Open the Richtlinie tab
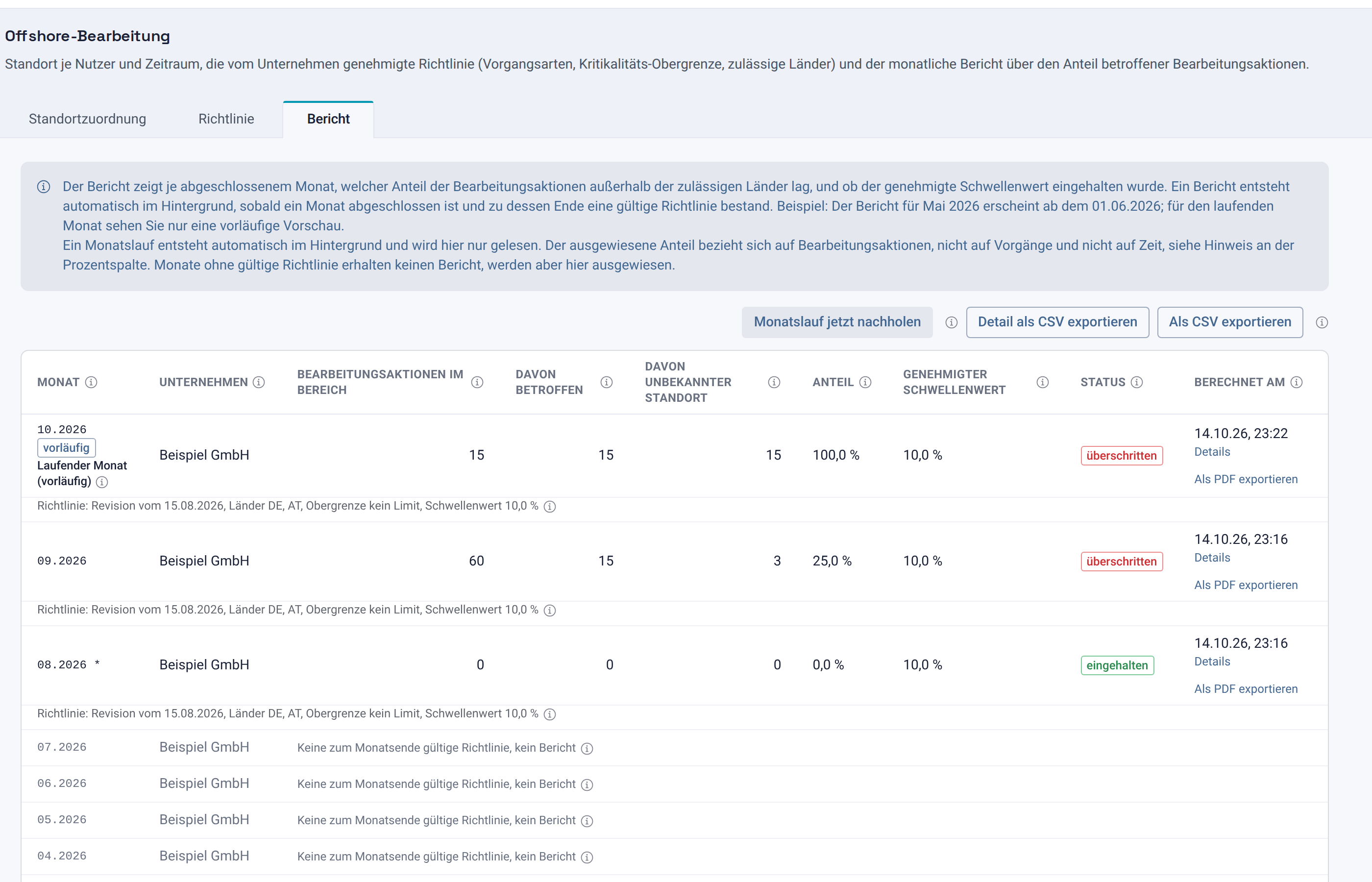This screenshot has width=1372, height=882. (x=226, y=119)
